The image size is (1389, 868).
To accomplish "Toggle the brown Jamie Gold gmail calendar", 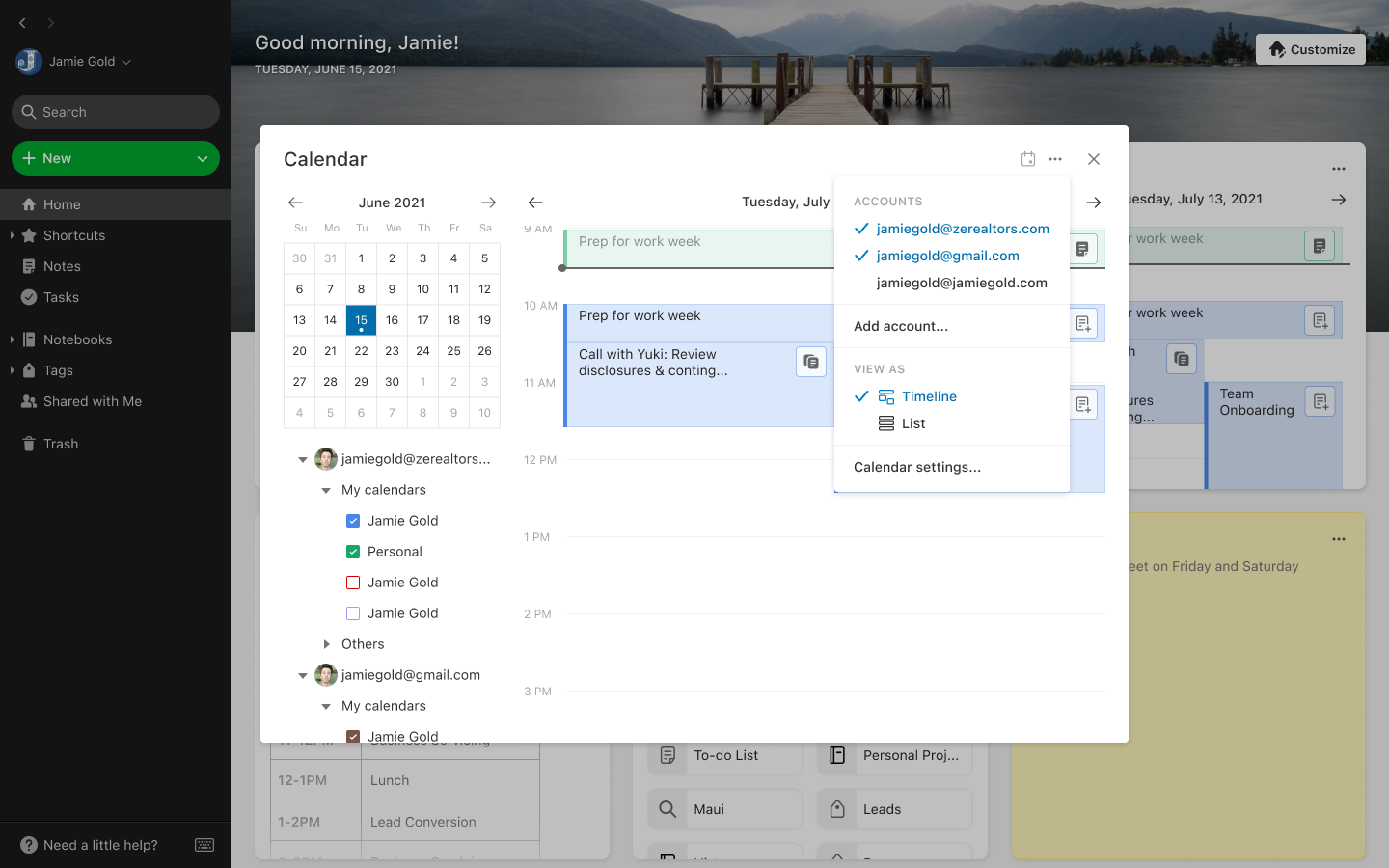I will (353, 736).
